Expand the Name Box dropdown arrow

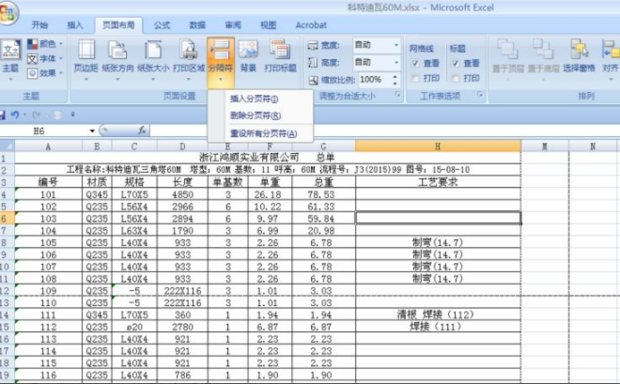click(x=92, y=131)
